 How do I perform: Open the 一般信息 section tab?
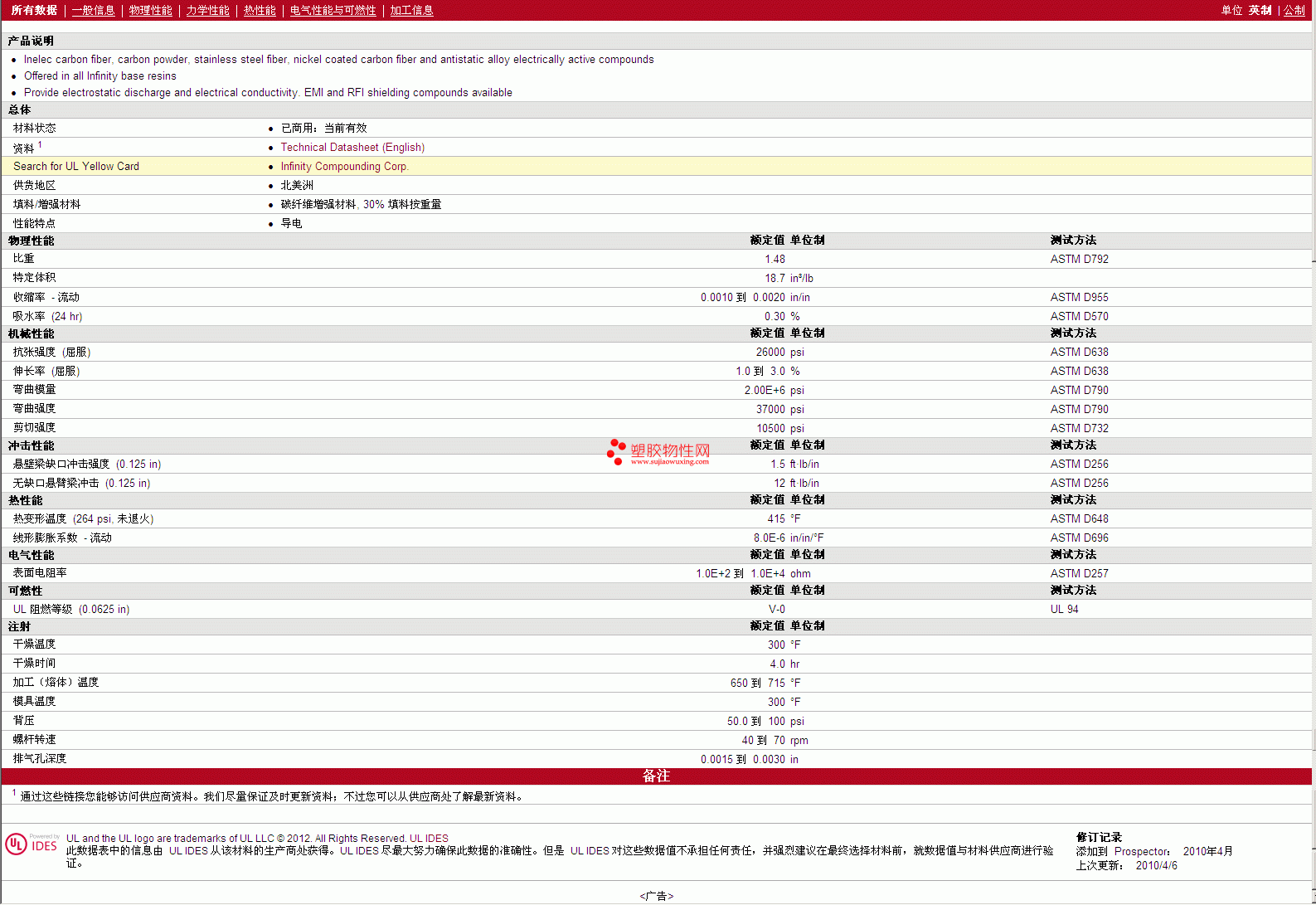93,10
